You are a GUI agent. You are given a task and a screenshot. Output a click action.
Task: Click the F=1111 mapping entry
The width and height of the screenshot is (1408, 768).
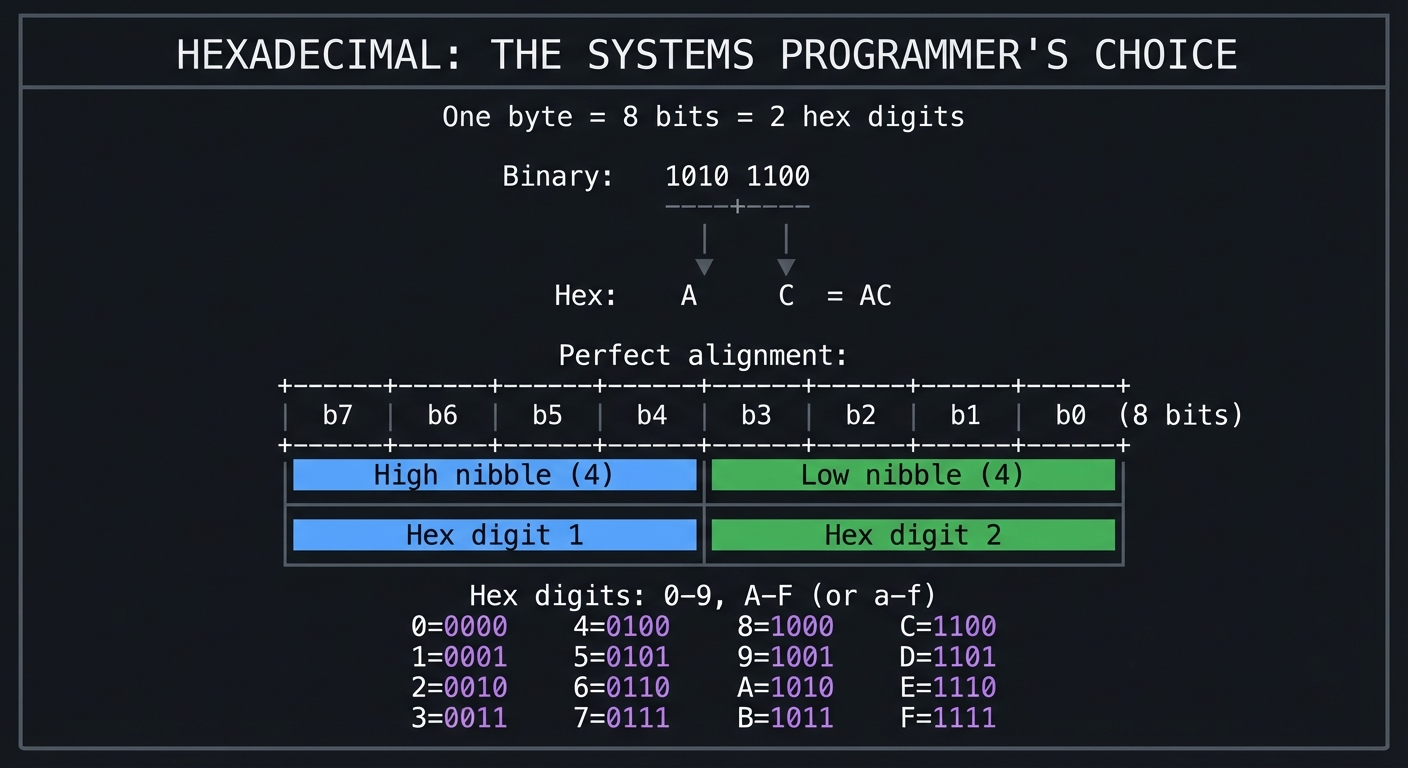coord(947,718)
